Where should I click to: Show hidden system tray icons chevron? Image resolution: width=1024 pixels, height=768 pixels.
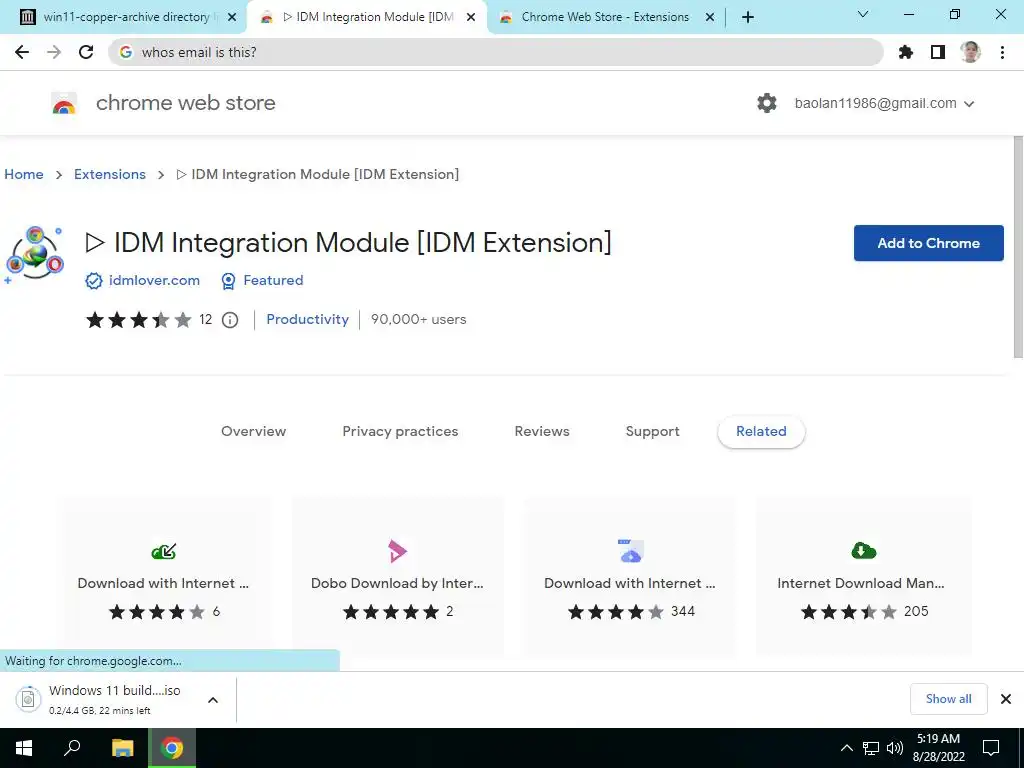point(846,748)
